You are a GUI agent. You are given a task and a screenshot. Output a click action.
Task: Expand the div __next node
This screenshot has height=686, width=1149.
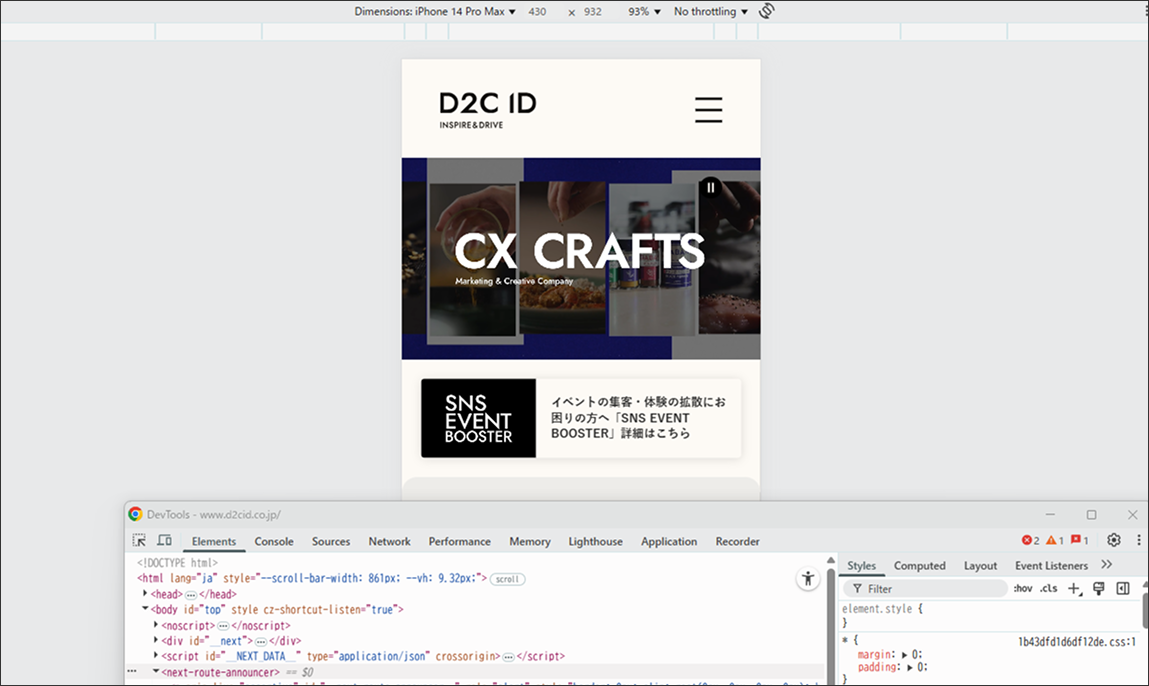click(156, 641)
